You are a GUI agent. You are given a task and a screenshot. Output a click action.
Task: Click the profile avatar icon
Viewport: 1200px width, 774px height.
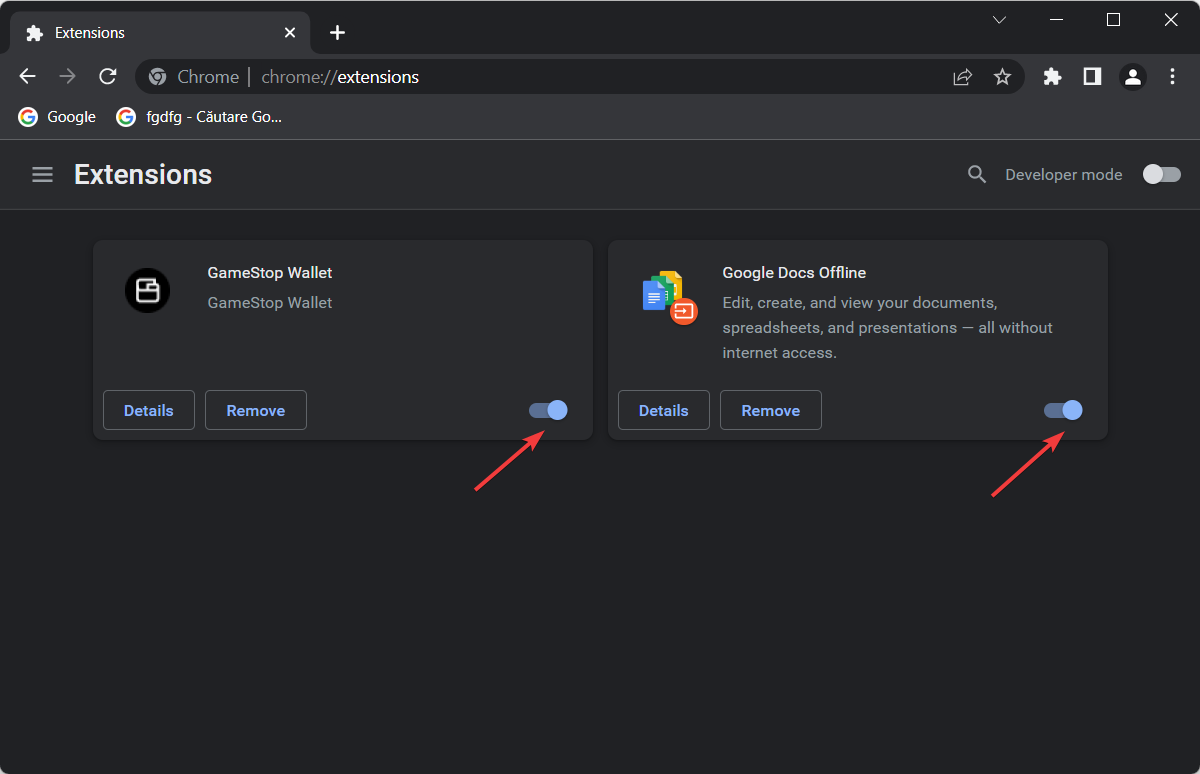(1132, 76)
